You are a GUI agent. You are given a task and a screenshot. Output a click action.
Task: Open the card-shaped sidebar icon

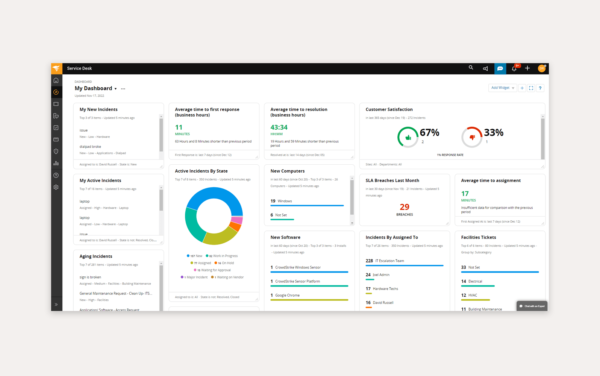point(56,140)
